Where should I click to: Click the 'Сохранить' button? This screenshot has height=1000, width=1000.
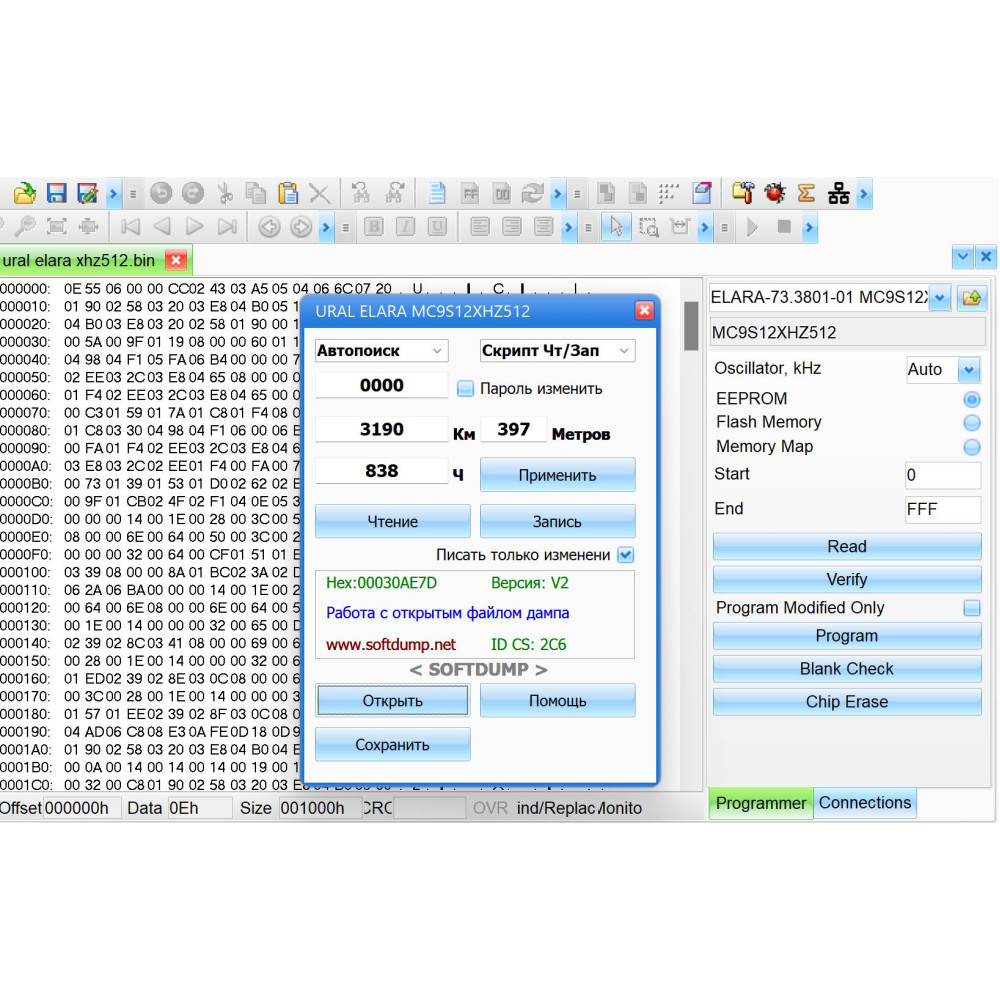(392, 745)
